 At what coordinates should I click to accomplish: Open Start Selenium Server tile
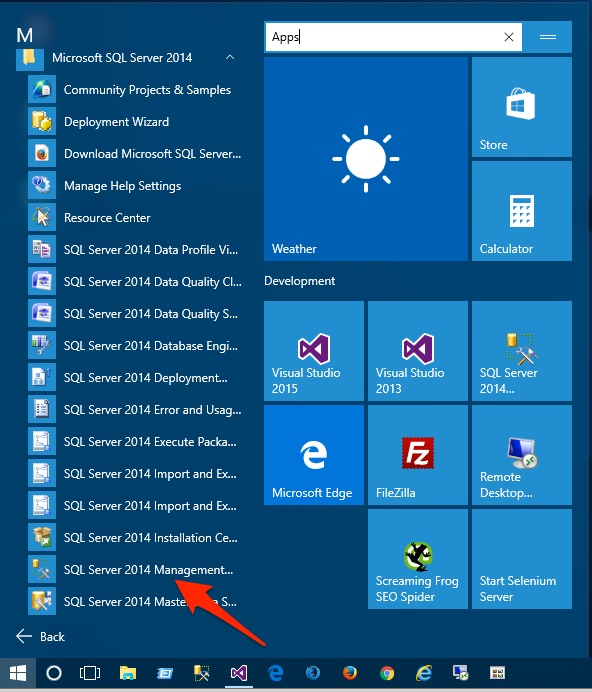coord(522,559)
